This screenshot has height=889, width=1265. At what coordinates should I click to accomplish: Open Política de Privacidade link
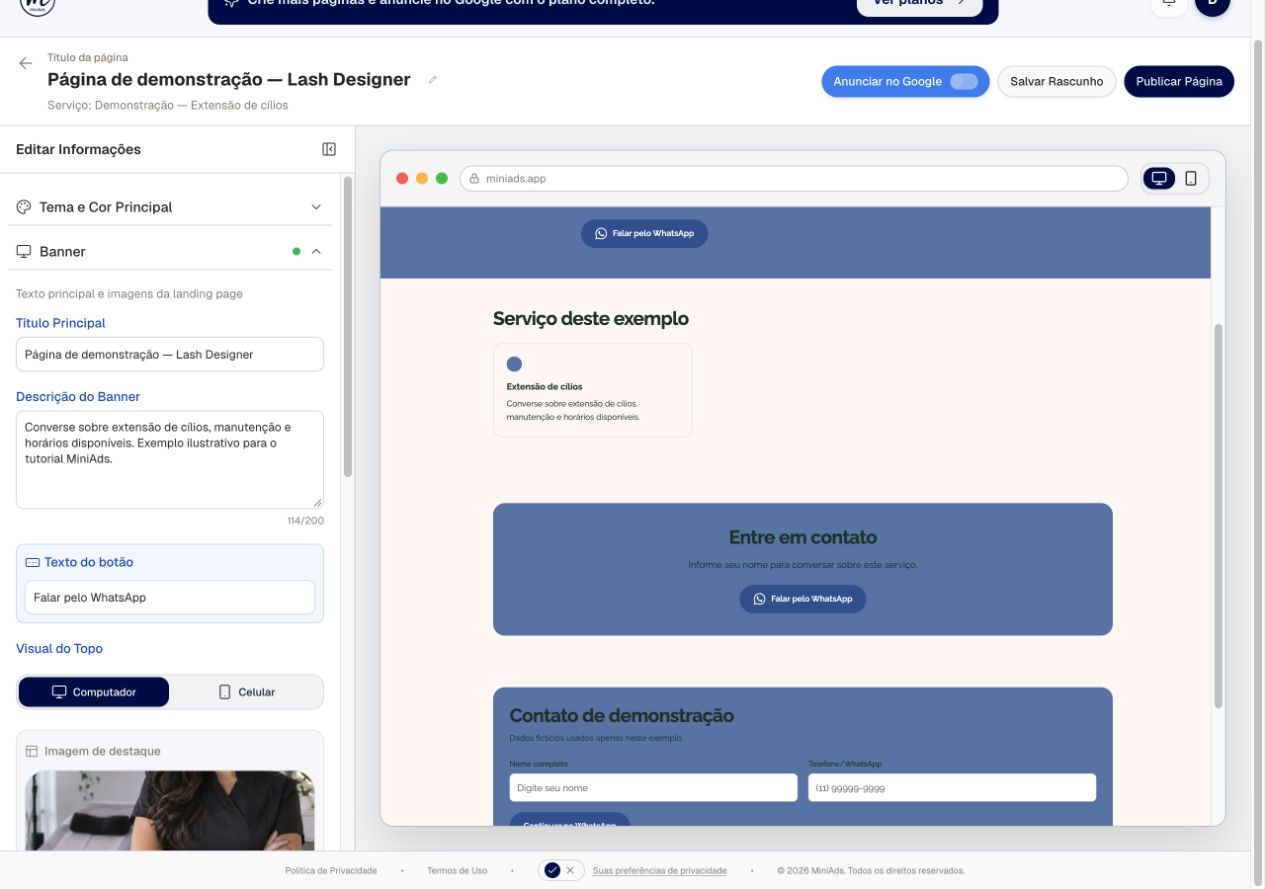[x=331, y=871]
